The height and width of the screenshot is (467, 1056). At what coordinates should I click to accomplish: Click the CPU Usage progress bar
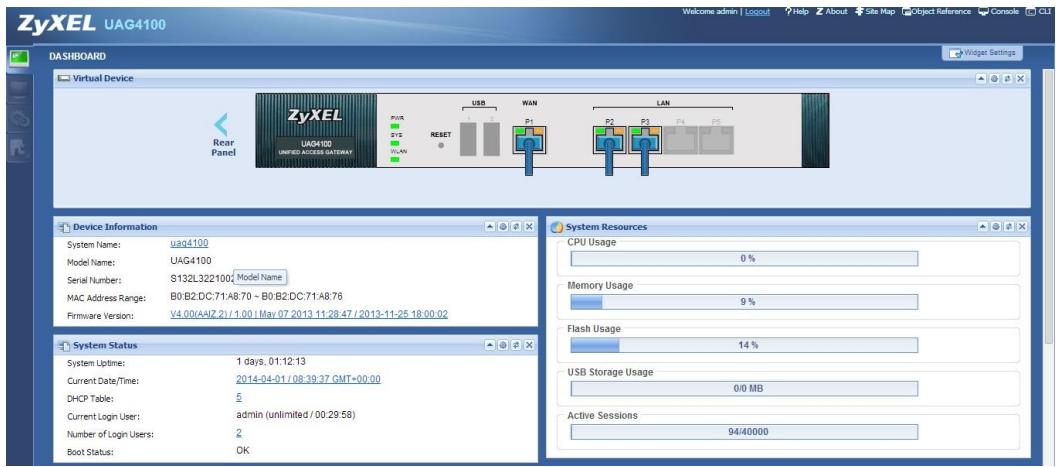coord(744,259)
